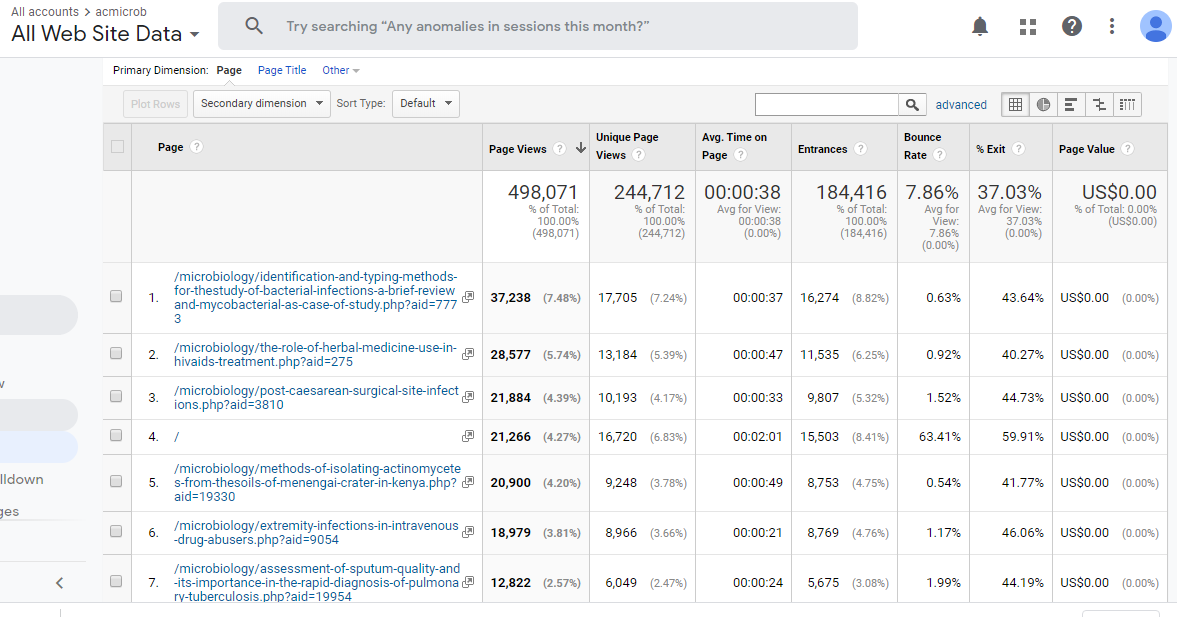Click the advanced filter link
Screen dimensions: 1177x617
pos(961,104)
